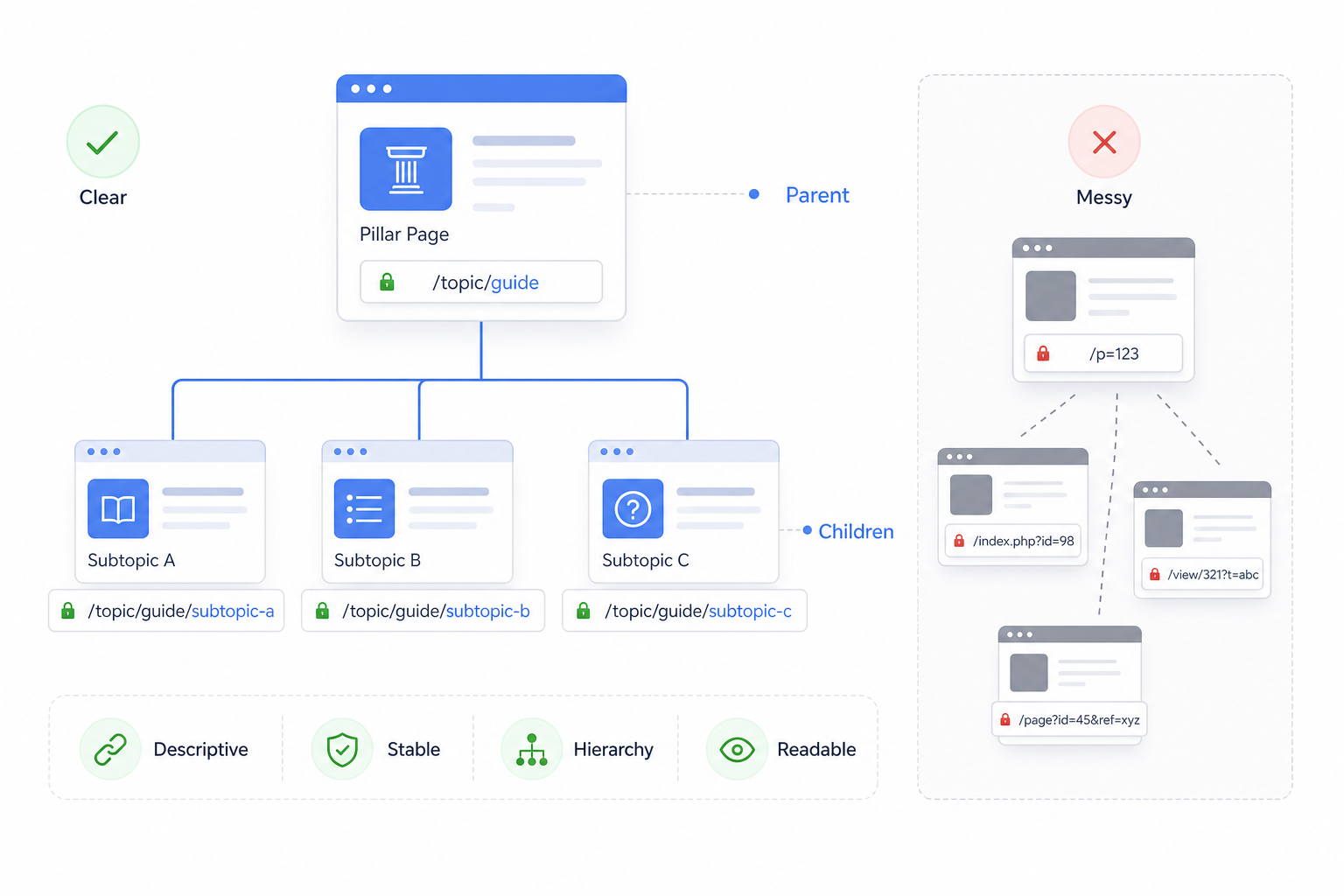The width and height of the screenshot is (1344, 896).
Task: Click the lock icon beside subtopic-b URL
Action: pos(322,611)
